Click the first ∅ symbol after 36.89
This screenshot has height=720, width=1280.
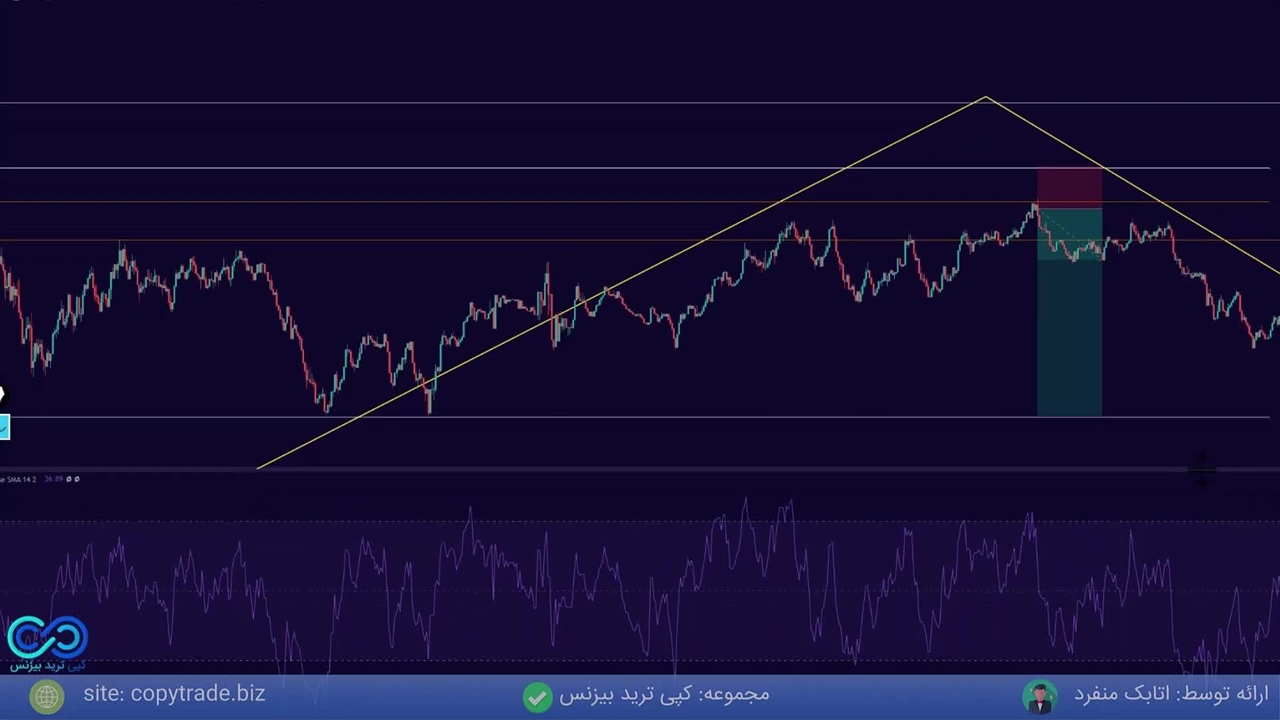[x=68, y=479]
